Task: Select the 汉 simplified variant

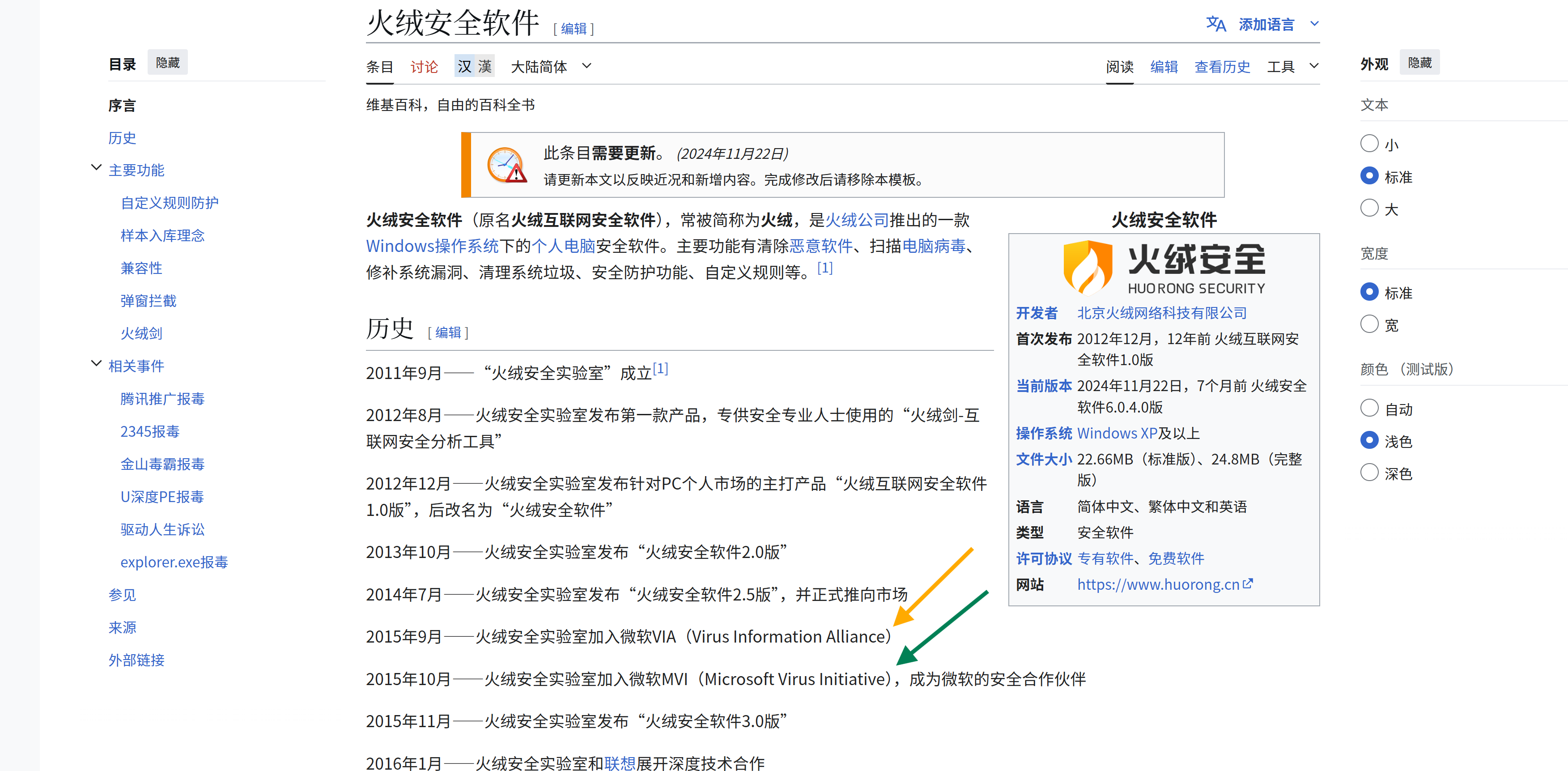Action: coord(464,66)
